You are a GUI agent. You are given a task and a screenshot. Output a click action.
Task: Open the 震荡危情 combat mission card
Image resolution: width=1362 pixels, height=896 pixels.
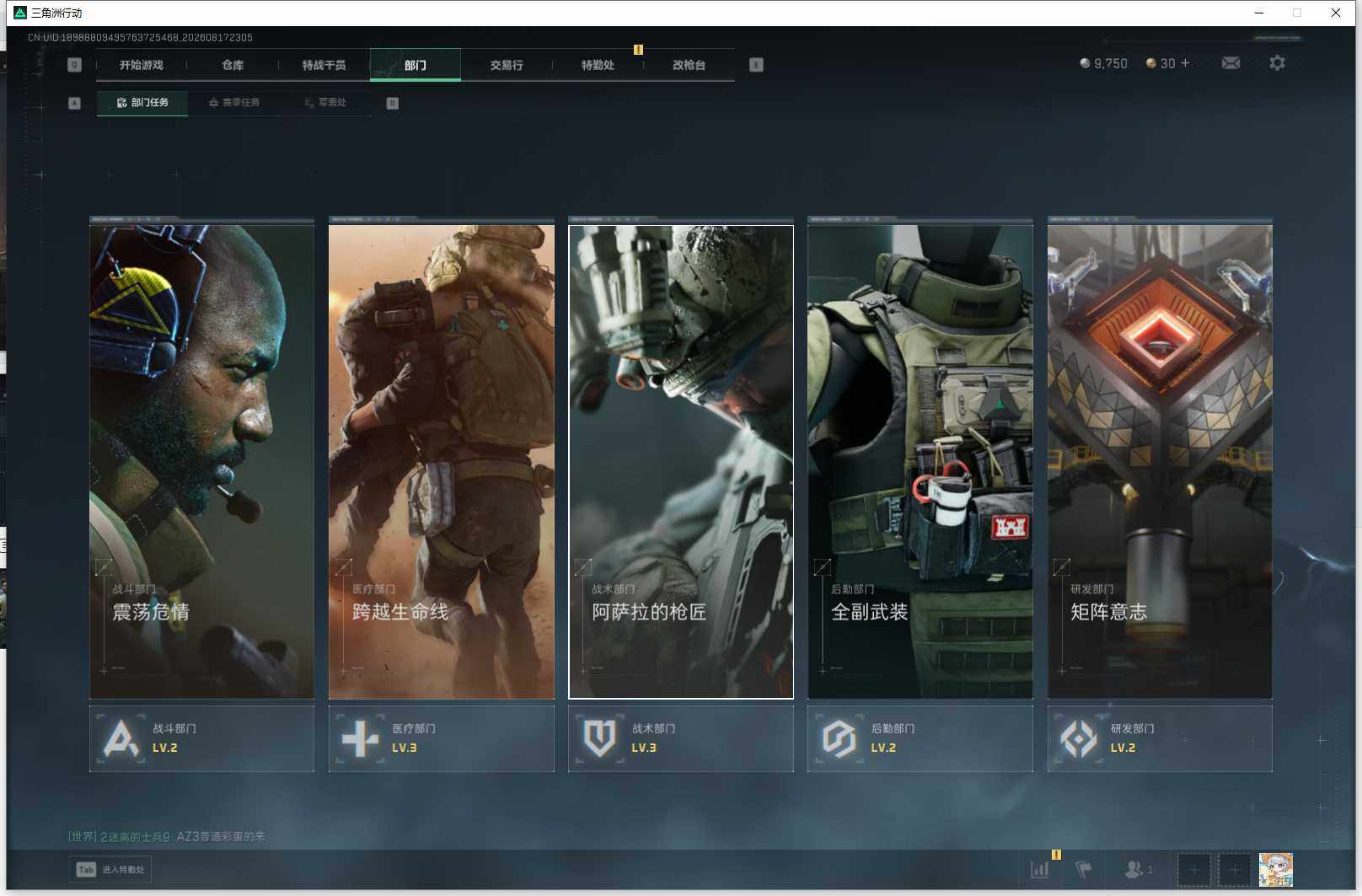pos(201,461)
